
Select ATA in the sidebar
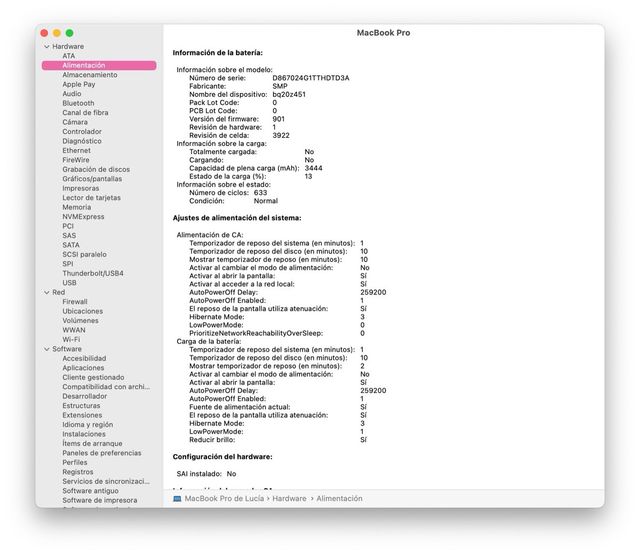click(x=69, y=56)
